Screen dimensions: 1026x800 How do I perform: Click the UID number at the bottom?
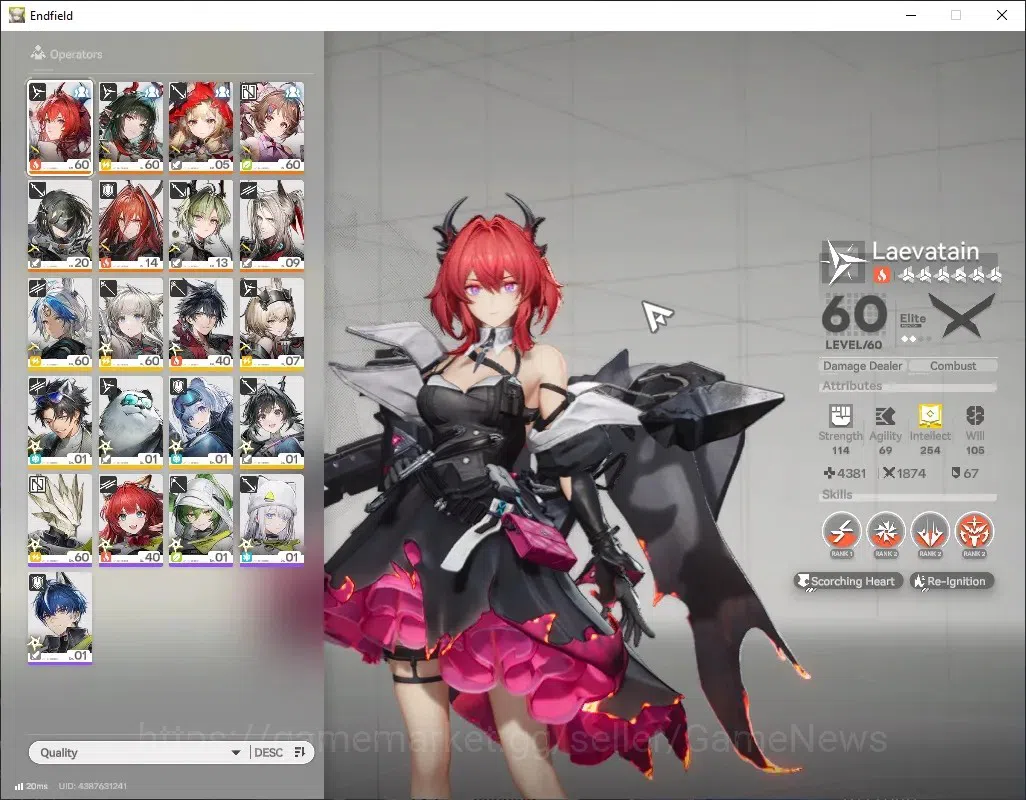93,786
